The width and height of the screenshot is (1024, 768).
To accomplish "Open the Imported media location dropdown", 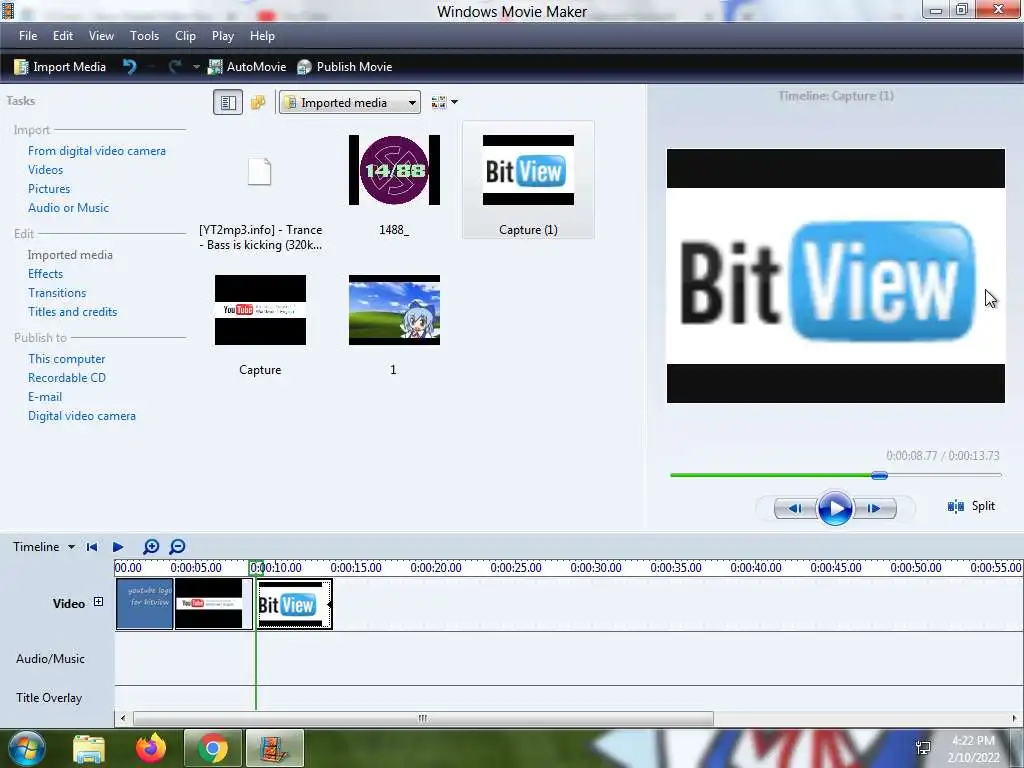I will point(349,103).
